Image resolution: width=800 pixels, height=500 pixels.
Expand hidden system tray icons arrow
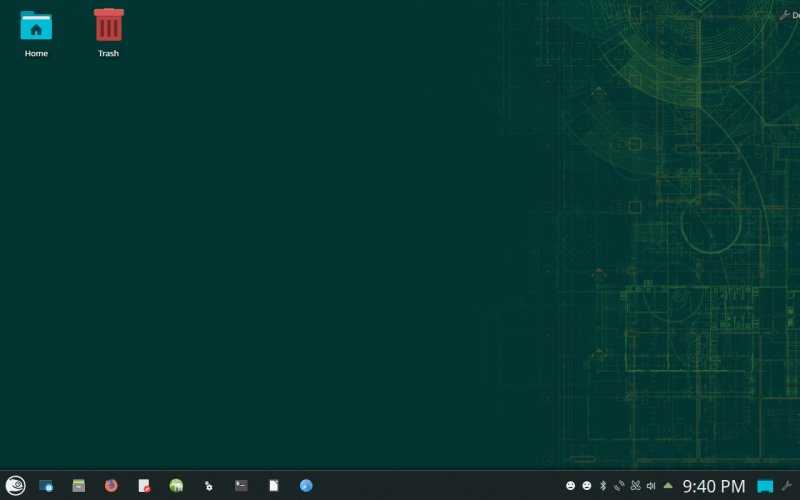point(667,486)
